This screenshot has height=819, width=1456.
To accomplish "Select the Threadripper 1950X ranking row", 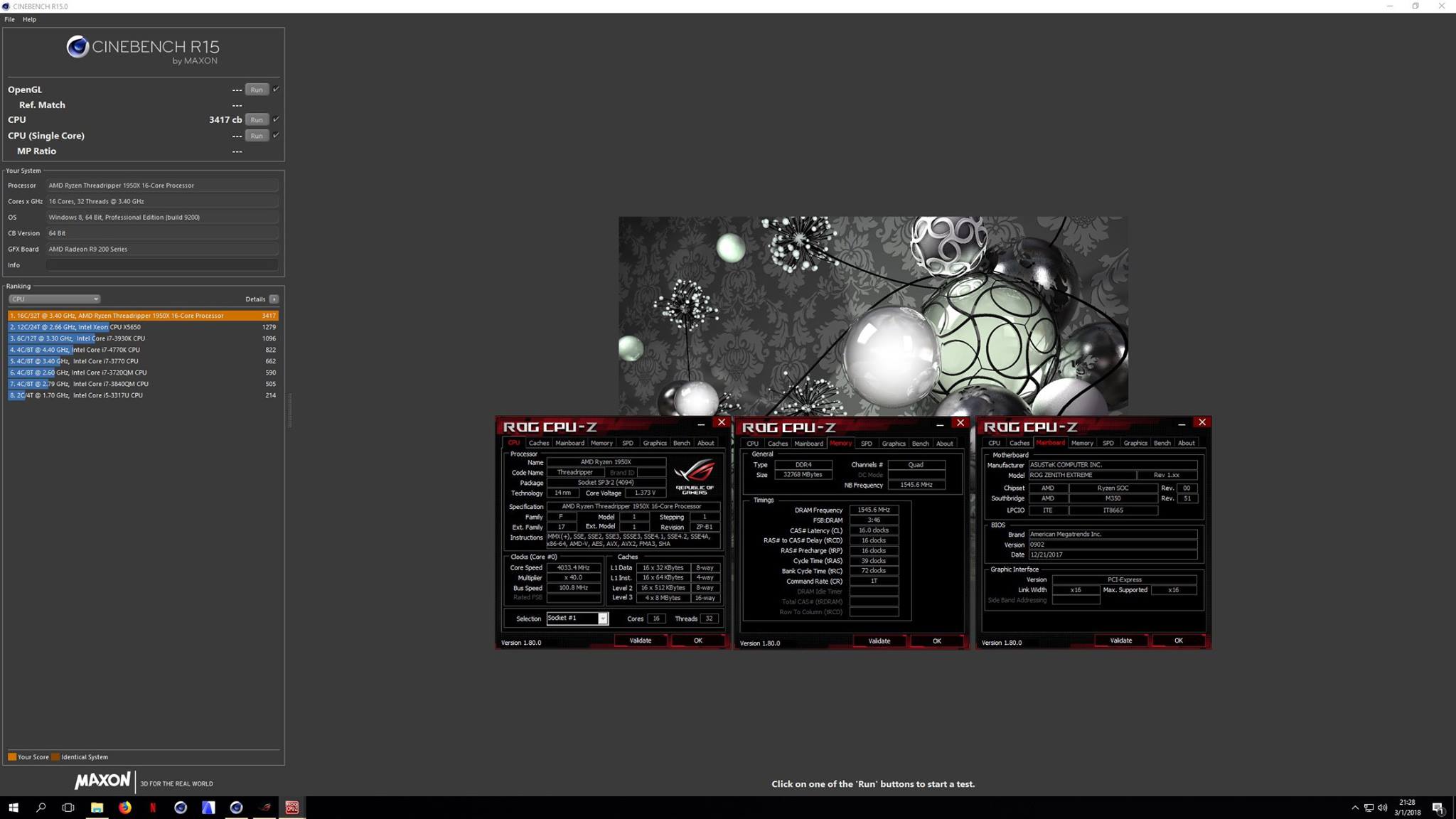I will [143, 316].
